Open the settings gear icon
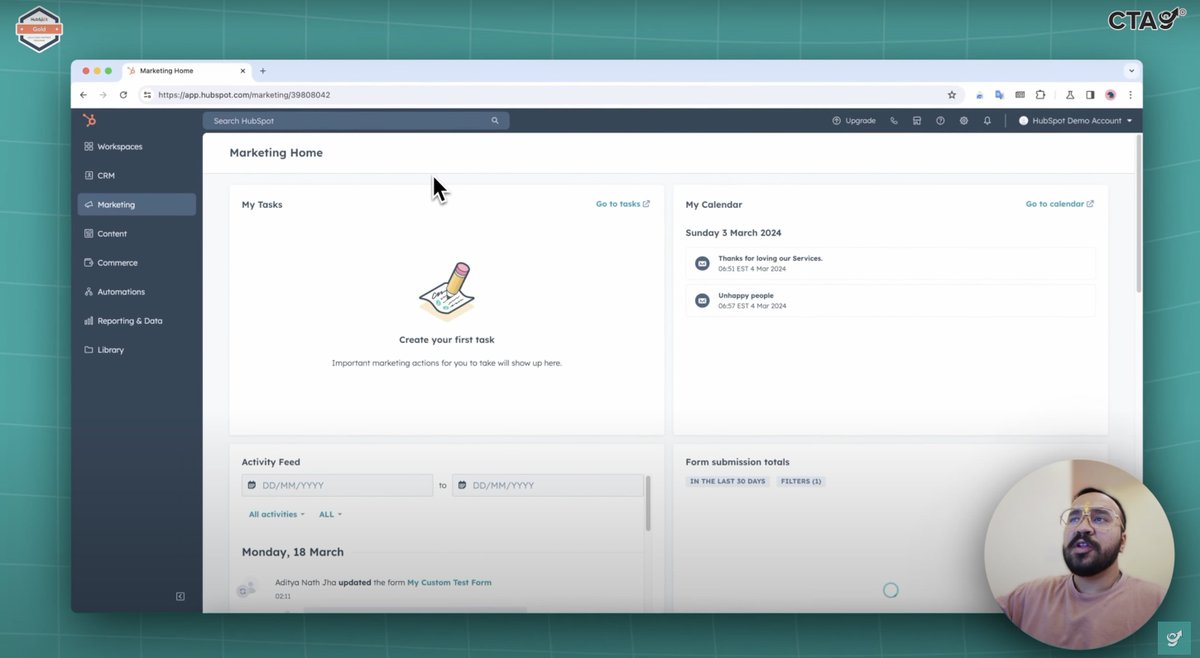The height and width of the screenshot is (658, 1200). (964, 120)
